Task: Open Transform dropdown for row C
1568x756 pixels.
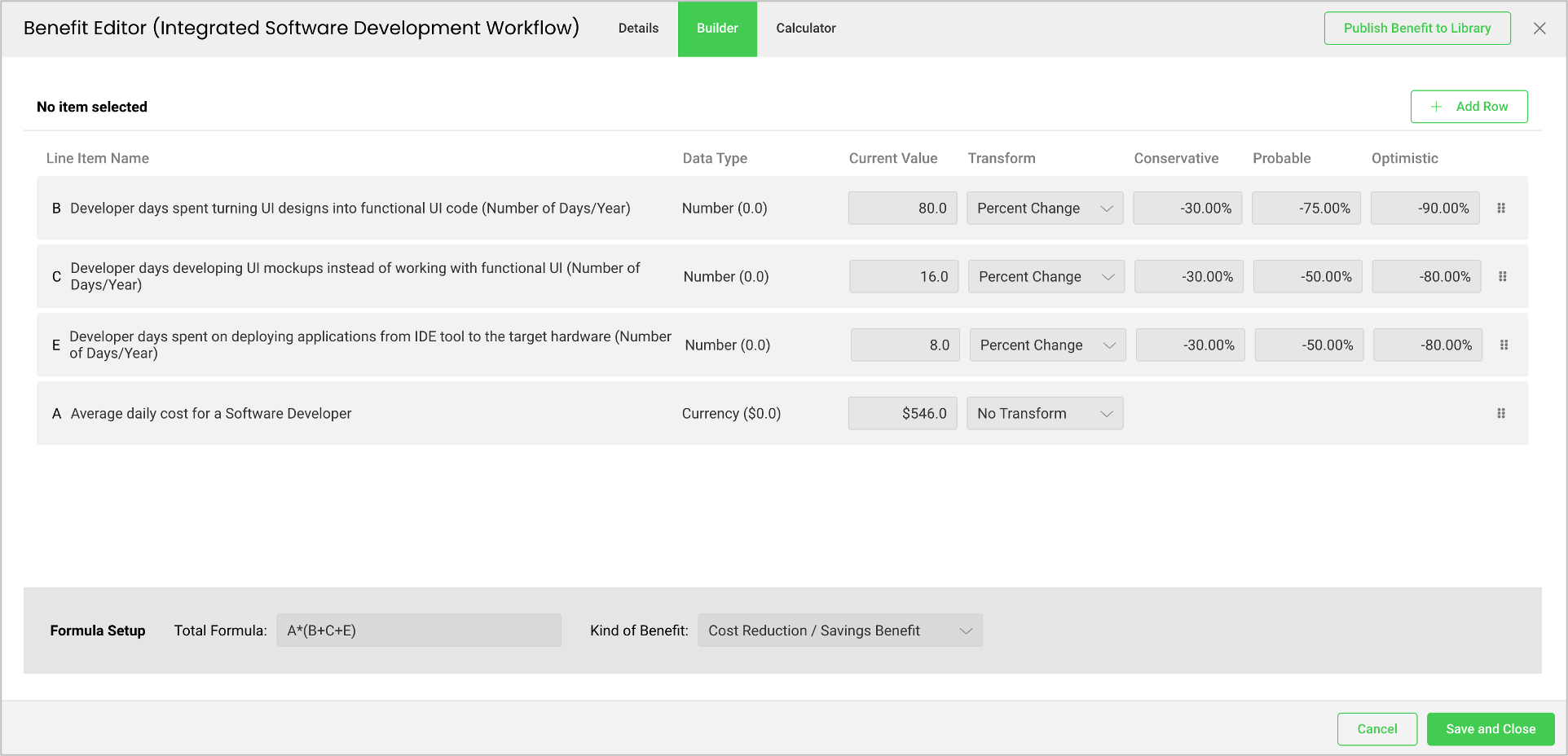Action: [x=1046, y=277]
